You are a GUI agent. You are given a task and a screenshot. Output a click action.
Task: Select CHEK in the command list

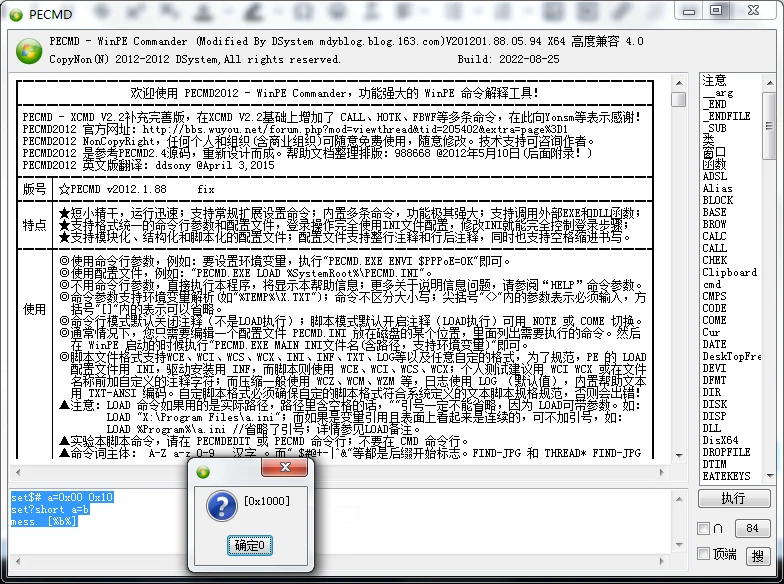(x=715, y=260)
